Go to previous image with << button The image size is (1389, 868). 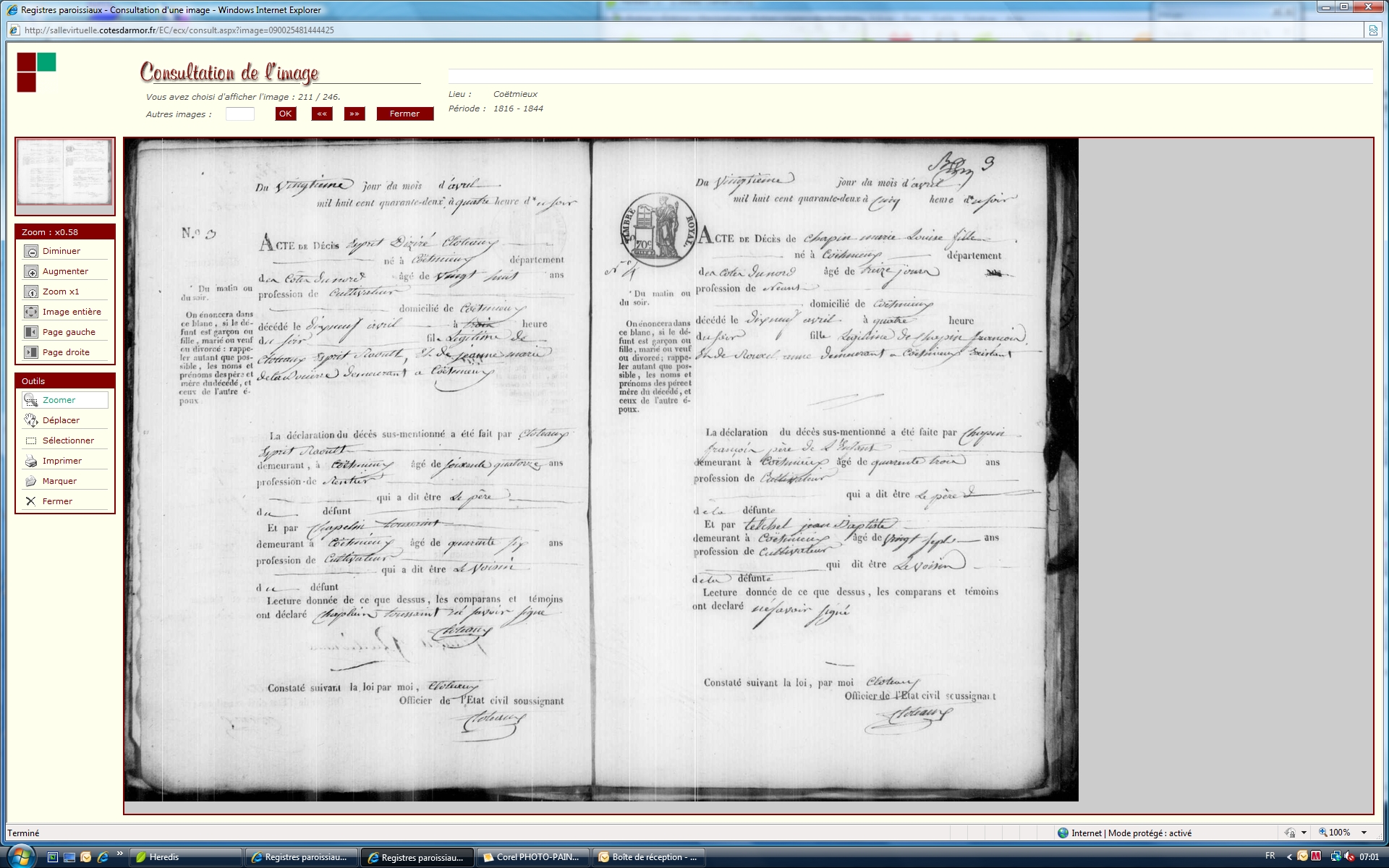pos(322,114)
